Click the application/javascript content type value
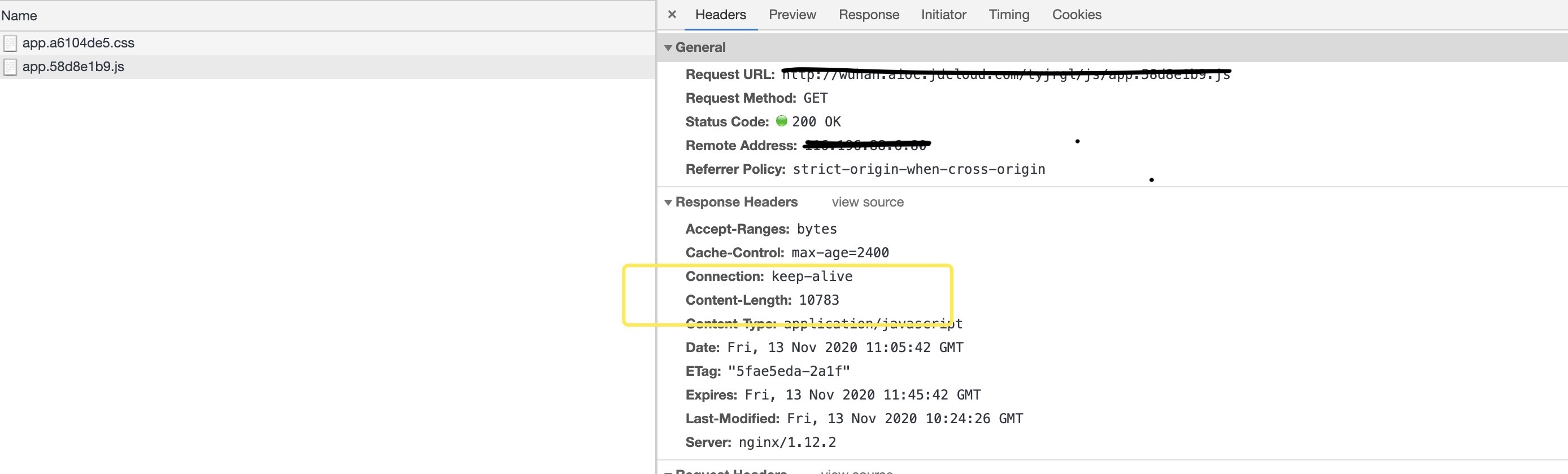This screenshot has width=1568, height=474. coord(873,324)
